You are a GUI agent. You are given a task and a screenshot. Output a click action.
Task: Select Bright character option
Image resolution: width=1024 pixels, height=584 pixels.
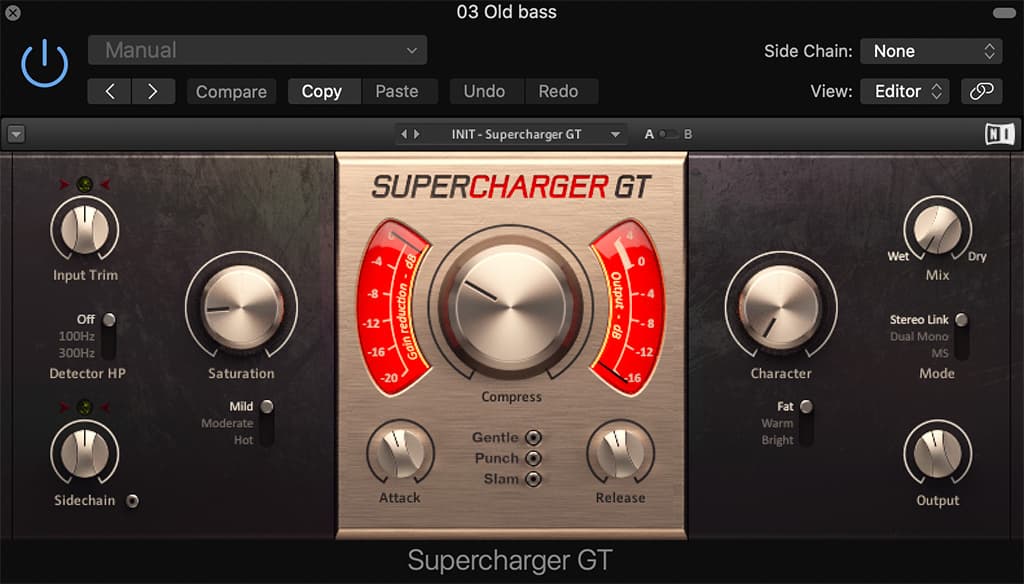(x=777, y=440)
